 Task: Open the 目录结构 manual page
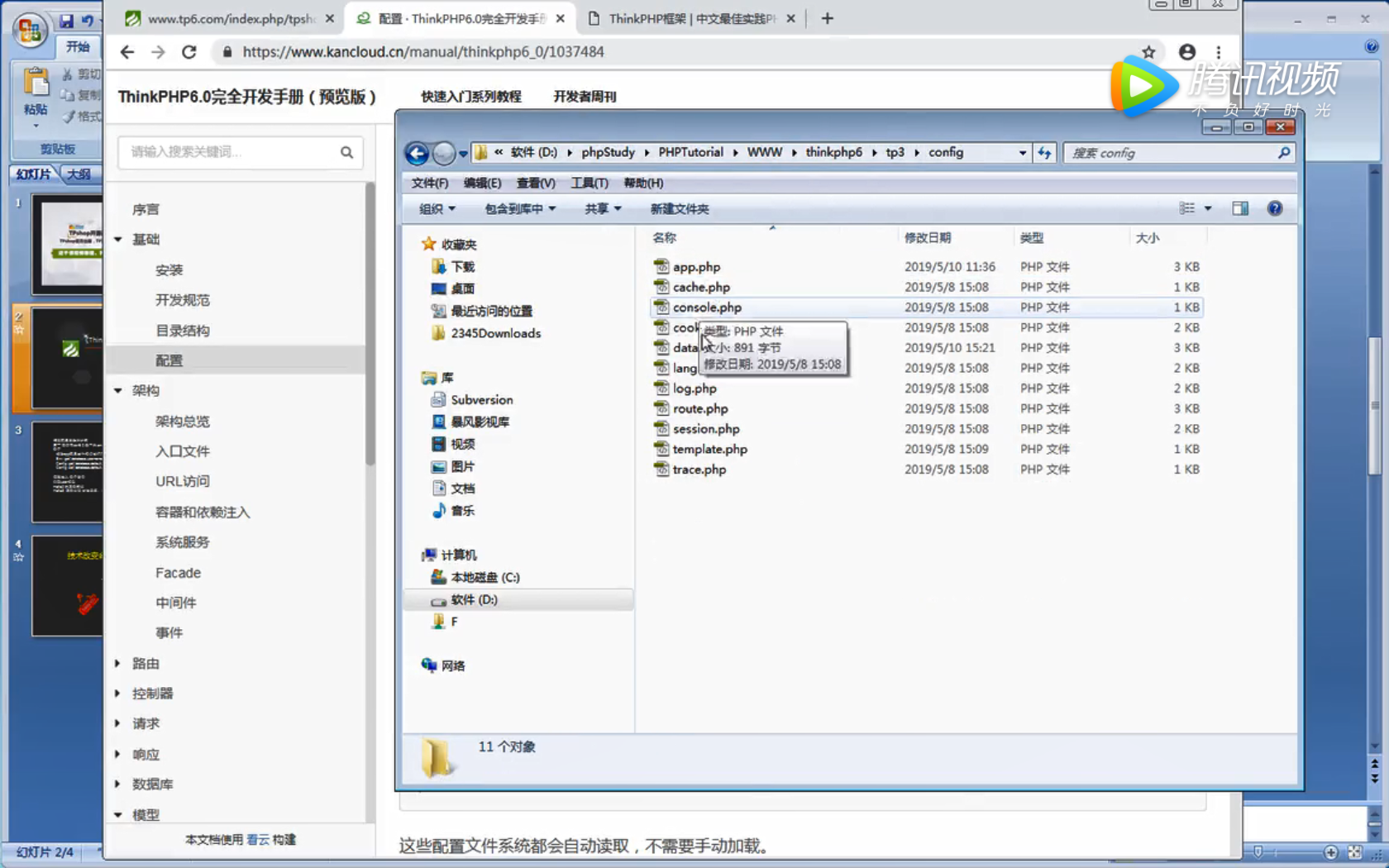[x=183, y=331]
